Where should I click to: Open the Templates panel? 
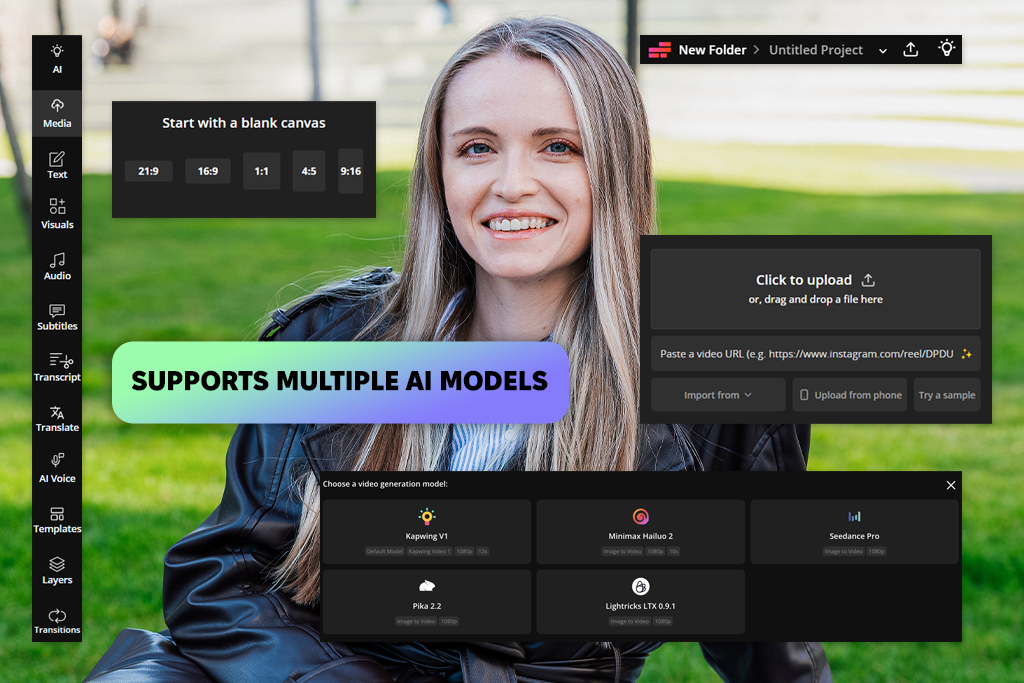[x=57, y=519]
